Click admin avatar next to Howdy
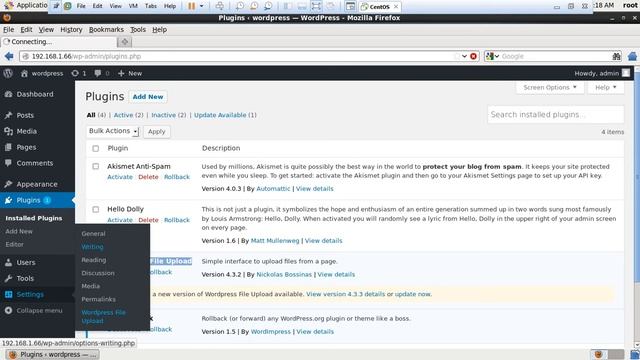The image size is (640, 360). click(x=626, y=73)
